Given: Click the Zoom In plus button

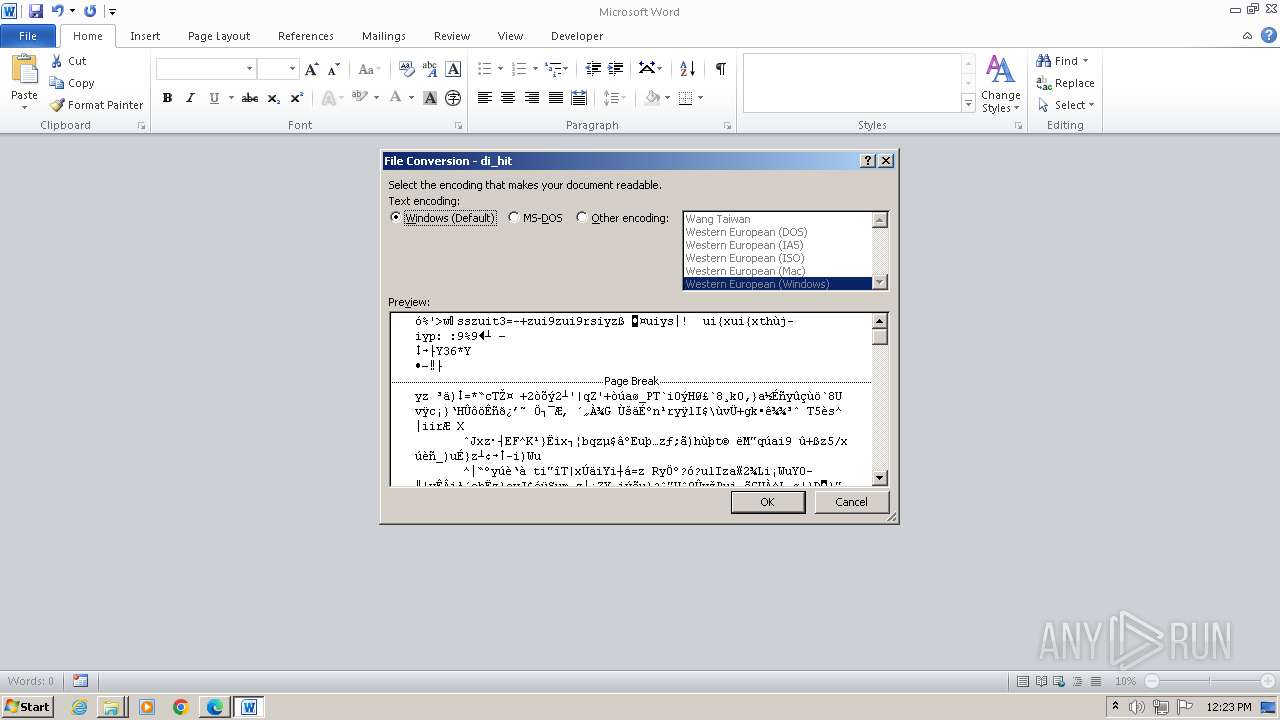Looking at the screenshot, I should 1270,681.
